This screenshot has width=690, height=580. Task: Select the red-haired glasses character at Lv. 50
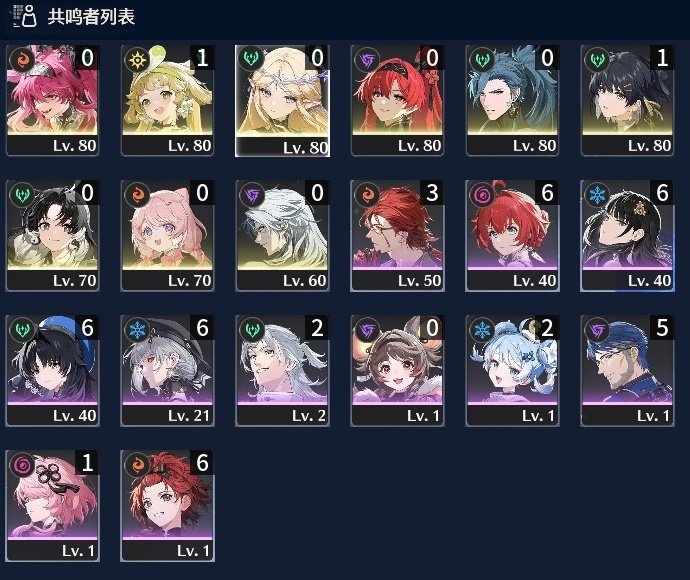tap(397, 235)
